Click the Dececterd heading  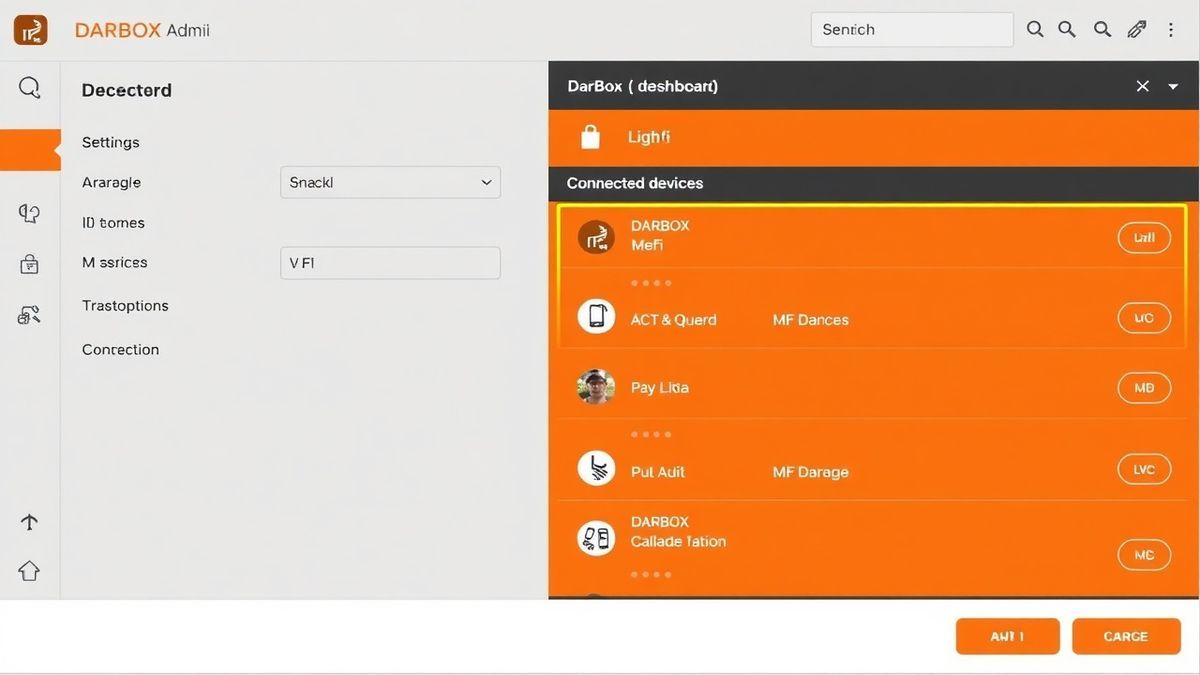point(126,90)
